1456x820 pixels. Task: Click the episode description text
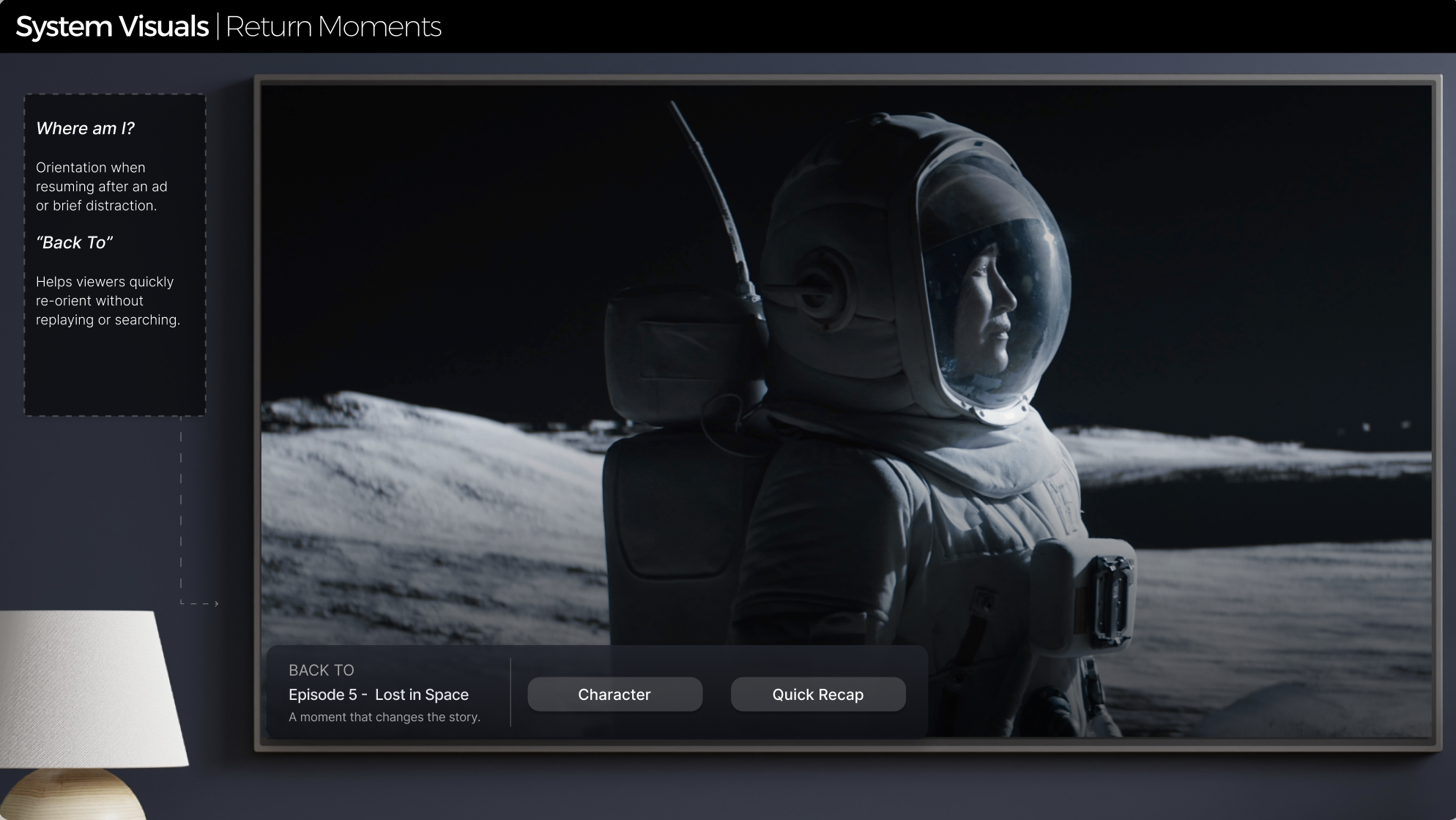384,717
